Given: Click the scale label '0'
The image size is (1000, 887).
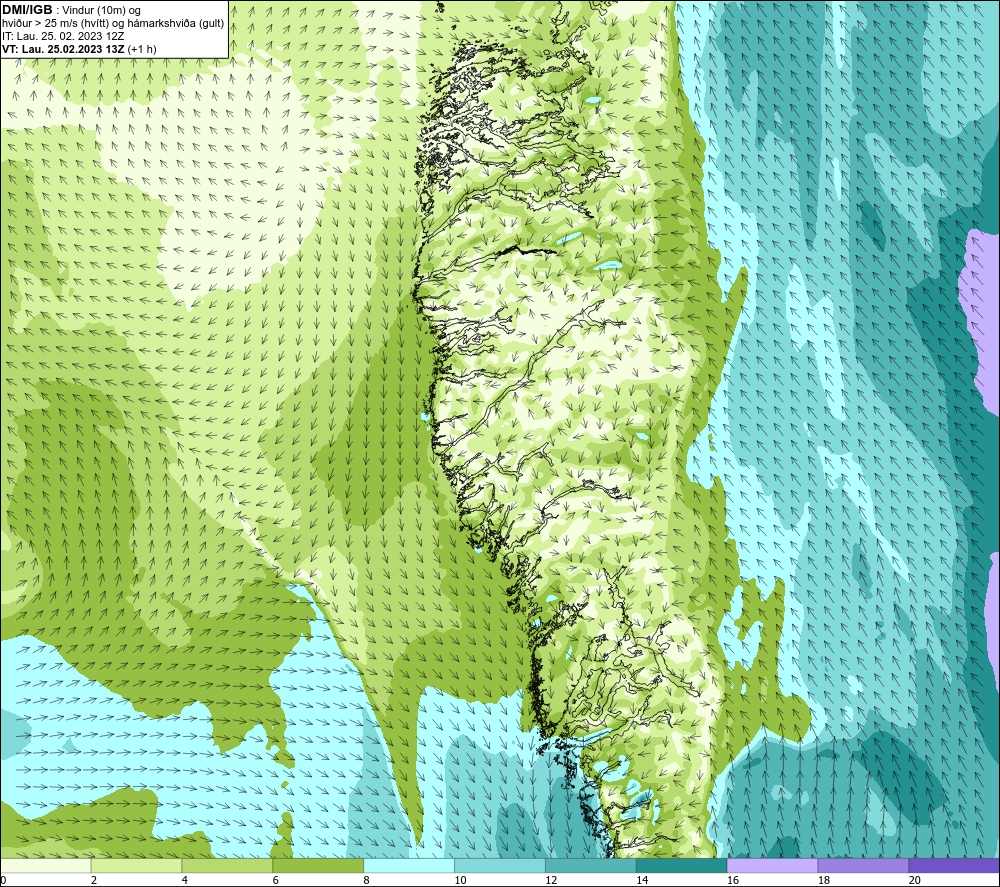Looking at the screenshot, I should pyautogui.click(x=3, y=880).
